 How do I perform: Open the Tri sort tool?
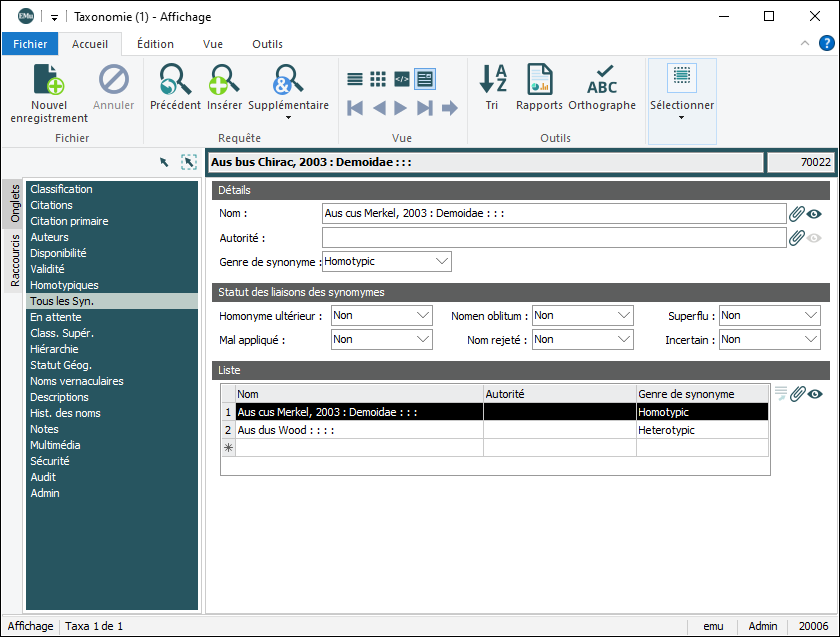click(492, 80)
